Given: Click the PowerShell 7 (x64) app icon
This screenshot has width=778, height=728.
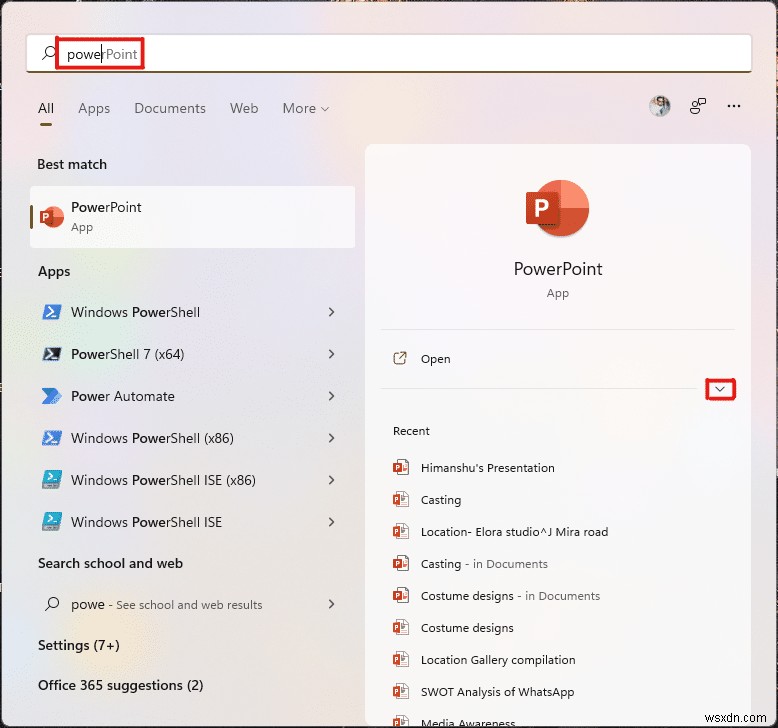Looking at the screenshot, I should [x=52, y=354].
